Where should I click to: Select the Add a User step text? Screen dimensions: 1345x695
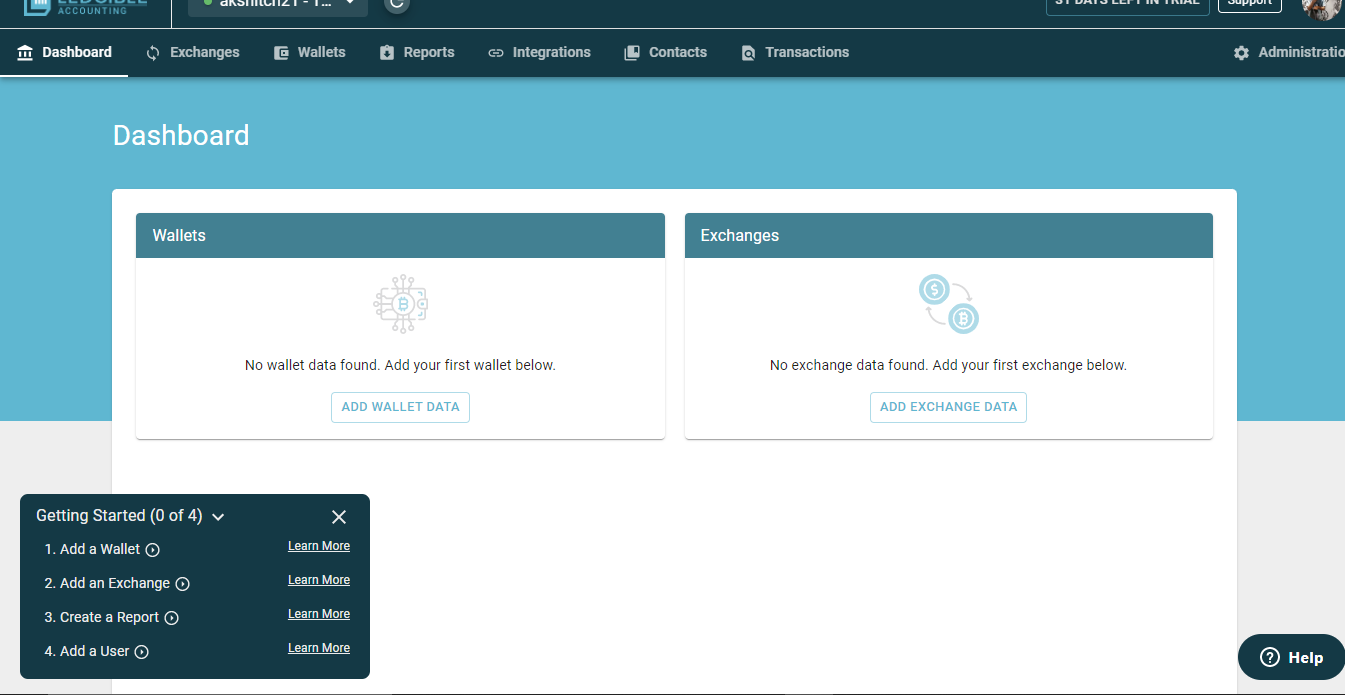tap(95, 651)
